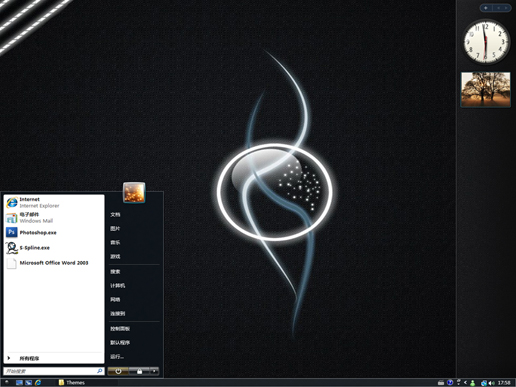516x387 pixels.
Task: Click the user account picture in the Start menu
Action: pyautogui.click(x=134, y=192)
